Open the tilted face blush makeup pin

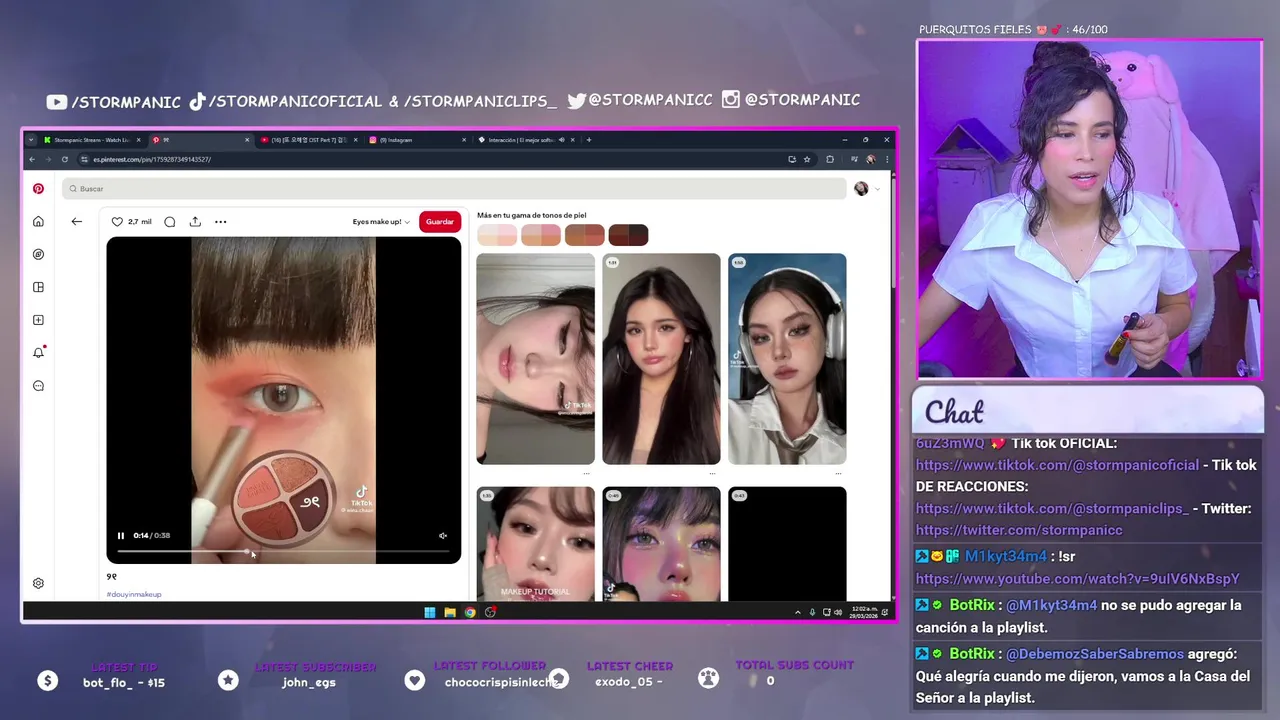pos(535,359)
